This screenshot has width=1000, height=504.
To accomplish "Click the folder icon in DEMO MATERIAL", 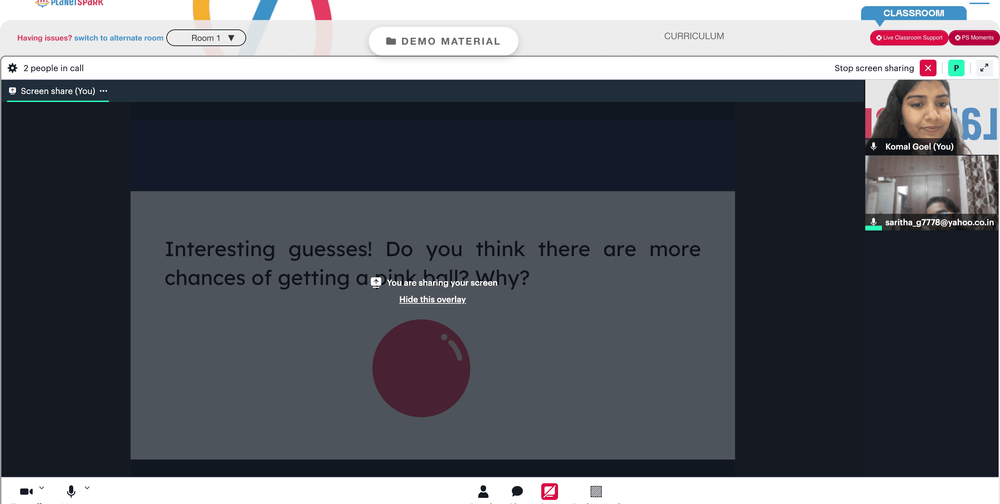I will point(391,41).
